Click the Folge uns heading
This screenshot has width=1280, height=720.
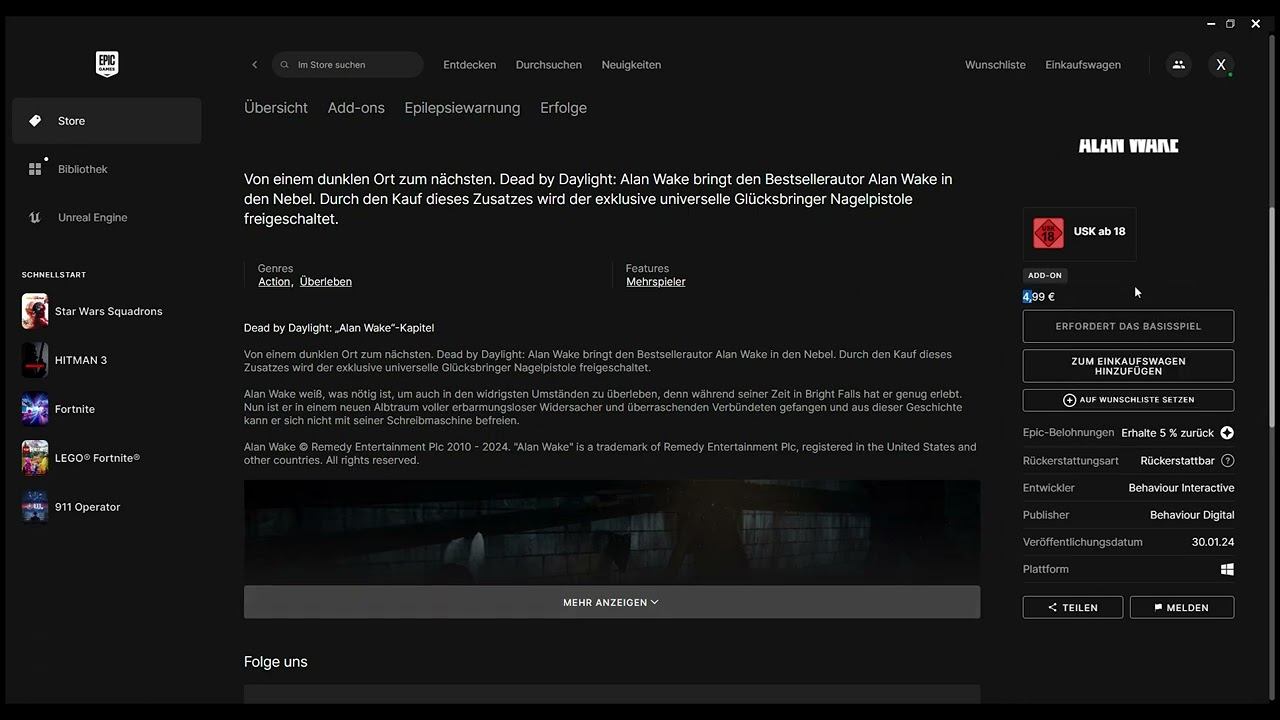point(276,662)
